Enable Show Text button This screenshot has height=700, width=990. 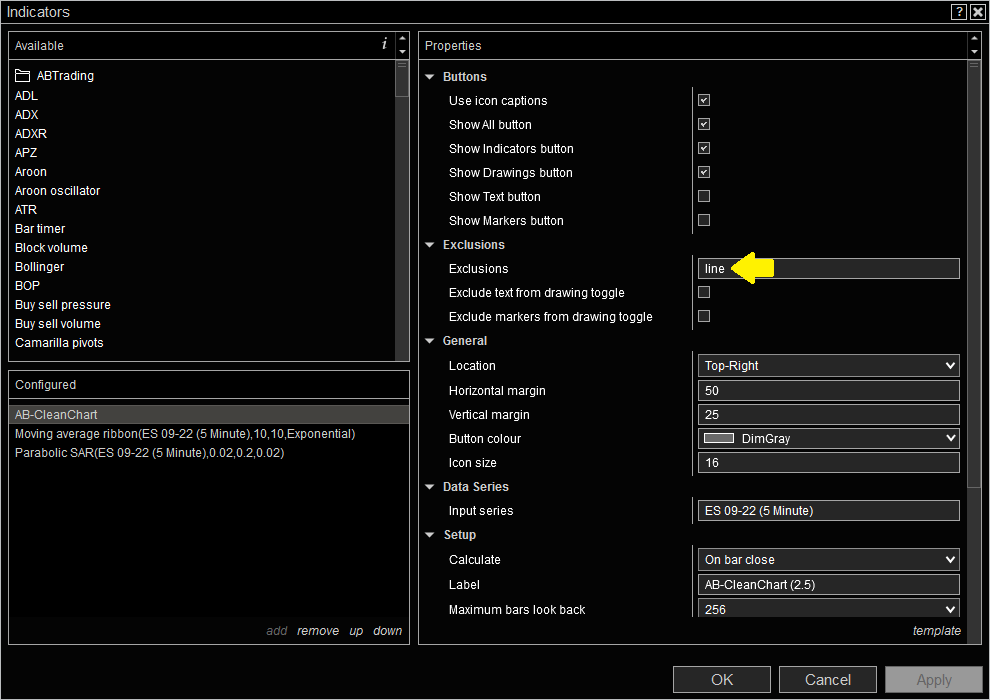[x=704, y=196]
